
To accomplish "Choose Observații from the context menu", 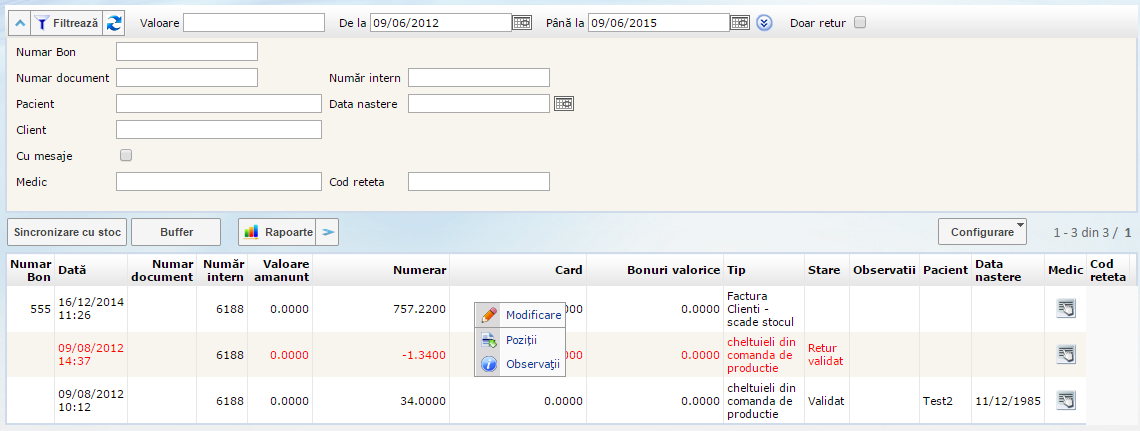I will 532,365.
